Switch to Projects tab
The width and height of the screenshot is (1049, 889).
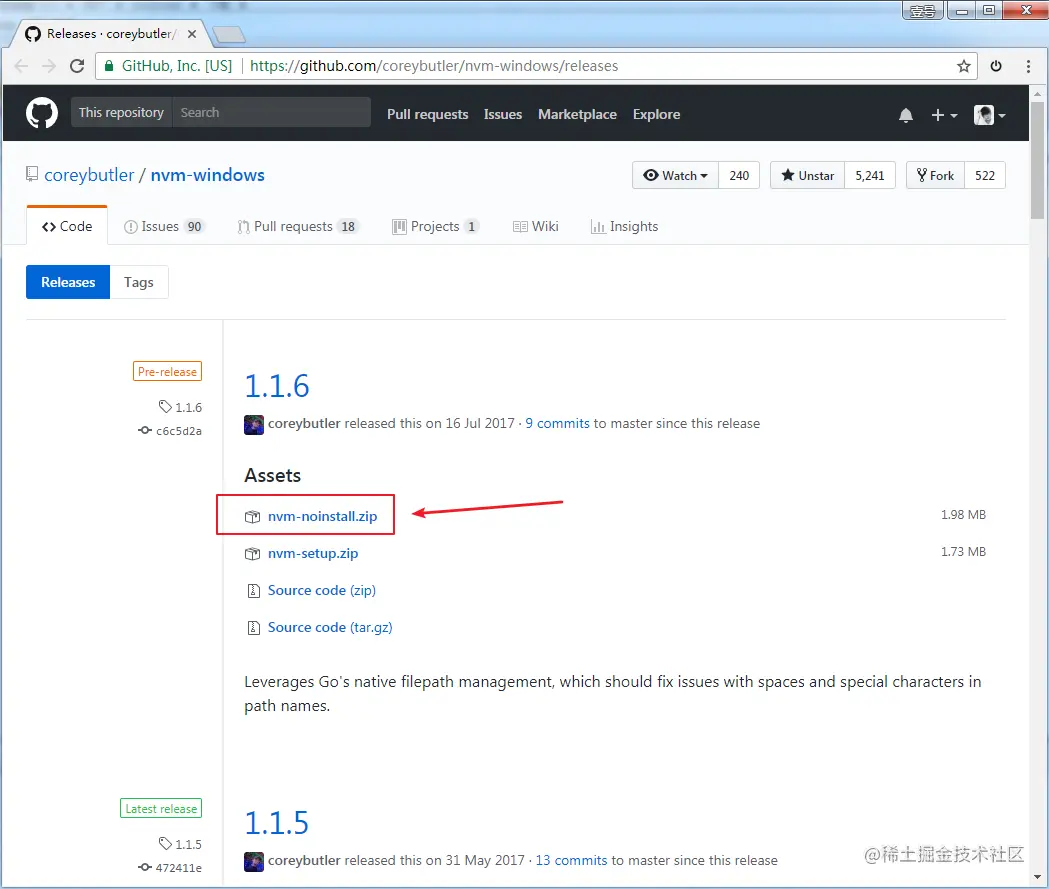[436, 227]
